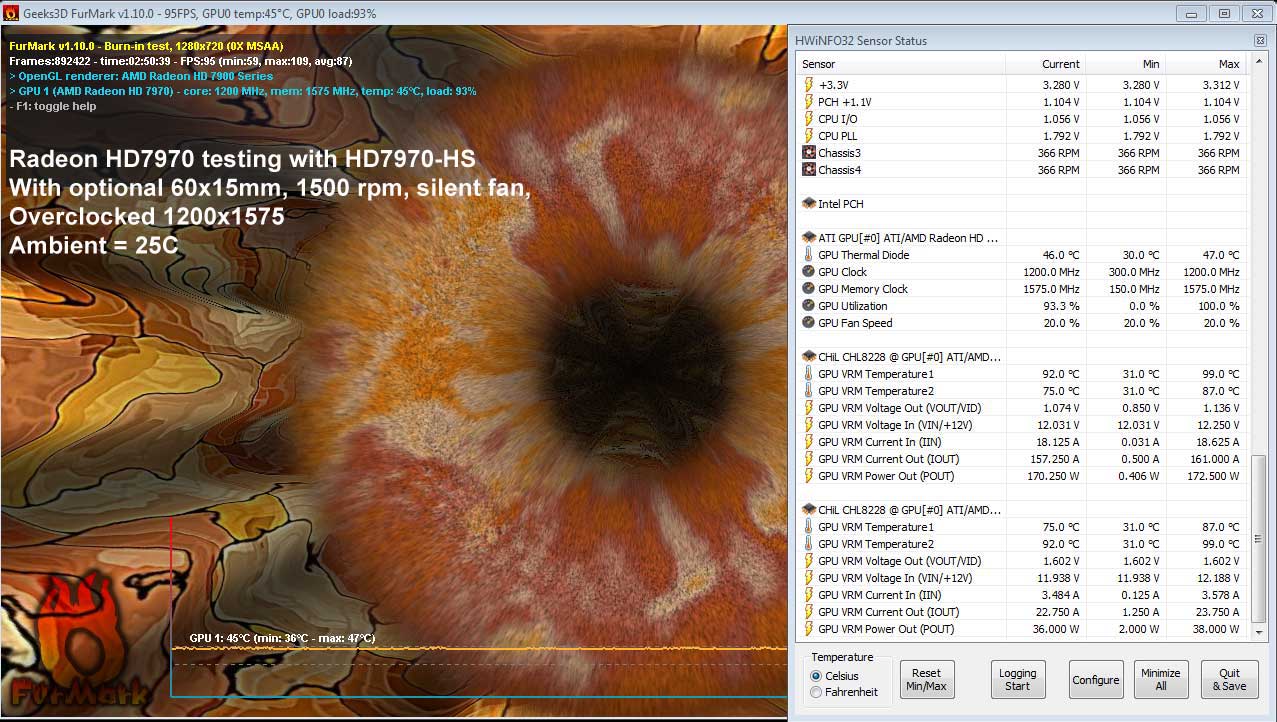Screen dimensions: 1277x722
Task: Click the sensor list scrollbar thumb
Action: tap(1259, 538)
